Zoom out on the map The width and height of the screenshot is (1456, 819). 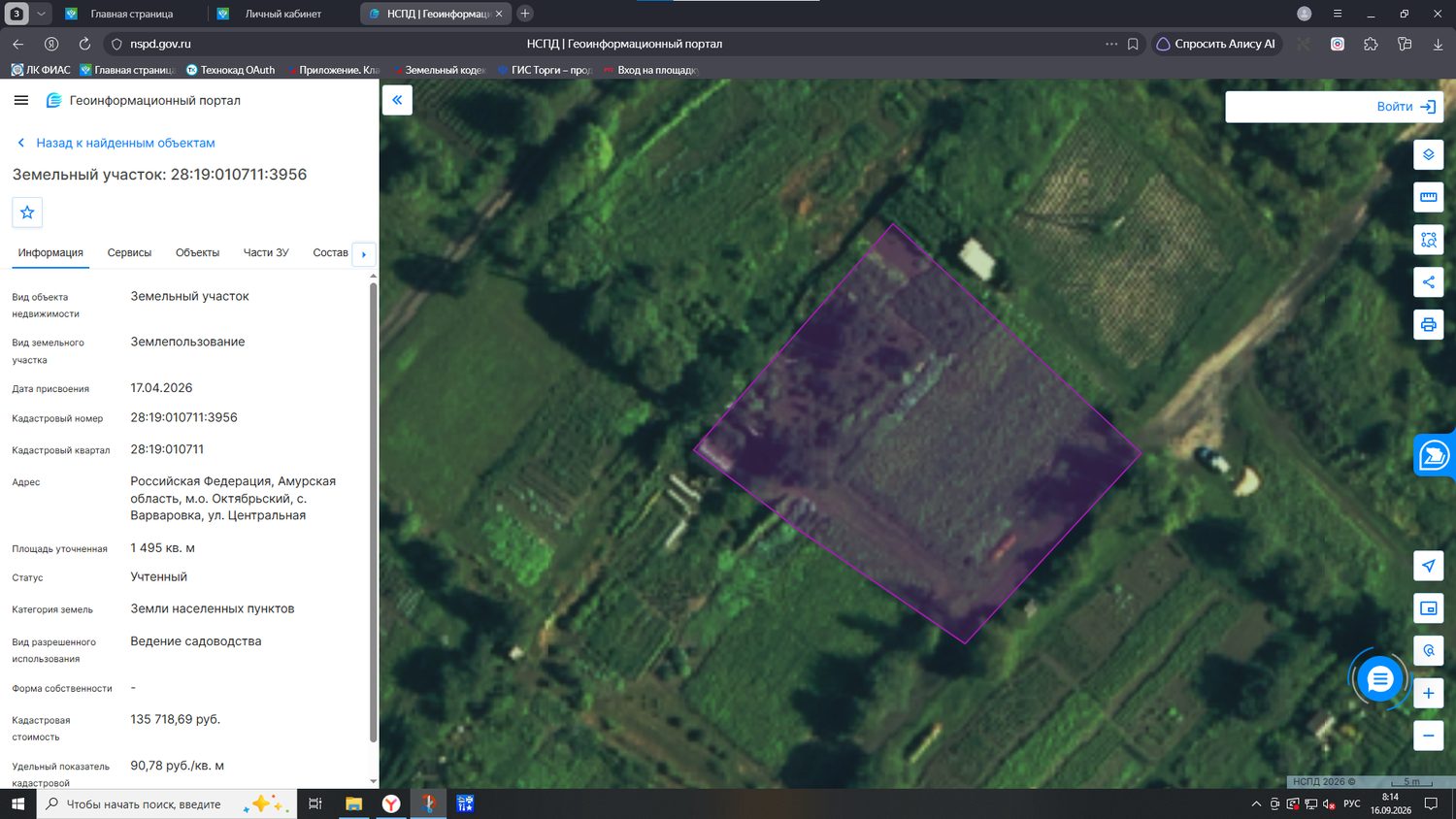[x=1428, y=737]
